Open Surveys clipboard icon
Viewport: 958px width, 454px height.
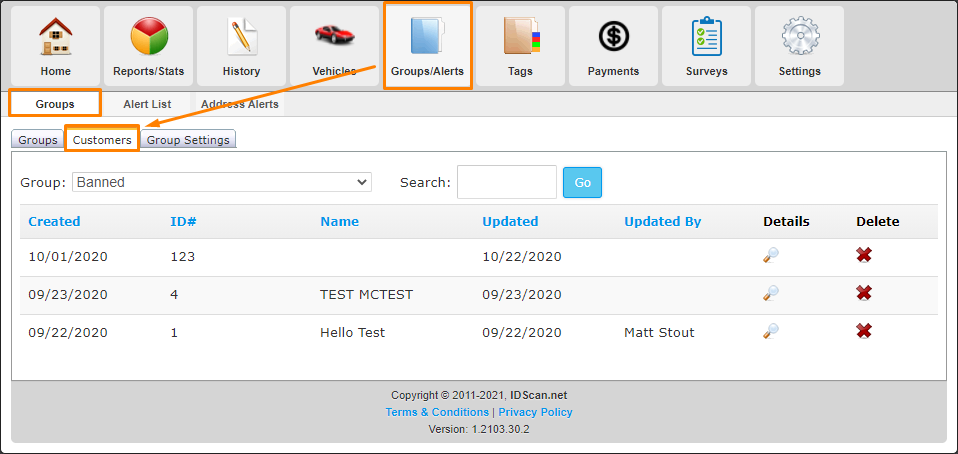706,37
